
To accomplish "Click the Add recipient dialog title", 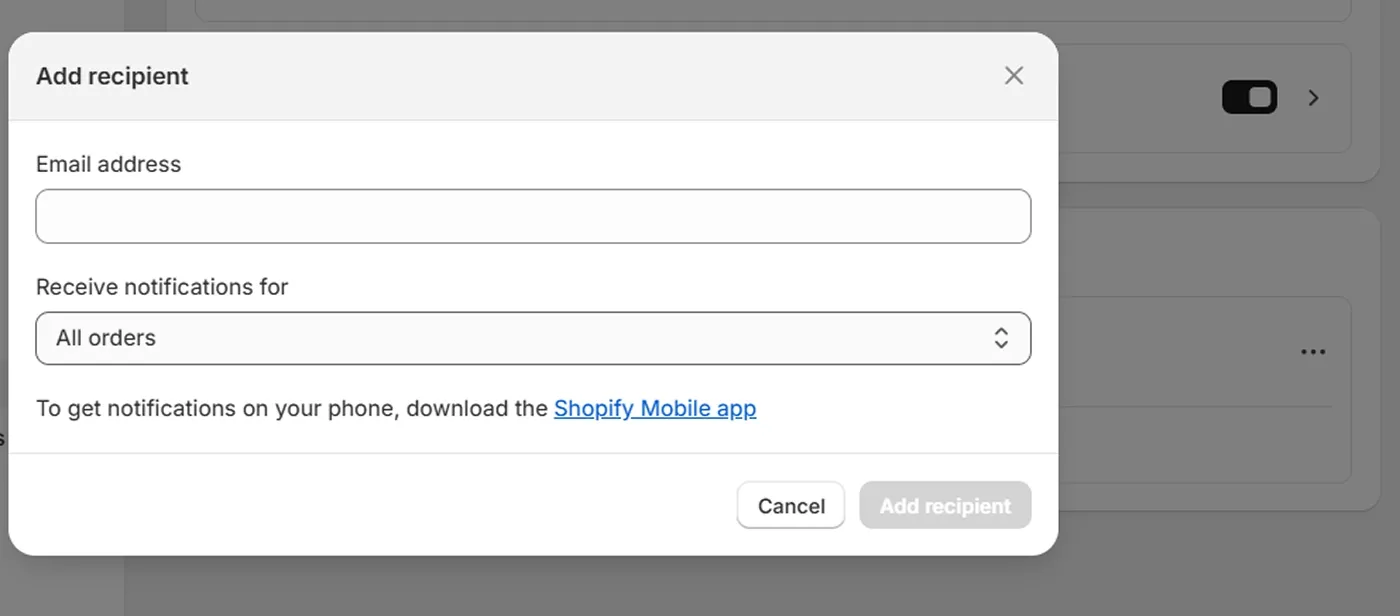I will point(112,75).
